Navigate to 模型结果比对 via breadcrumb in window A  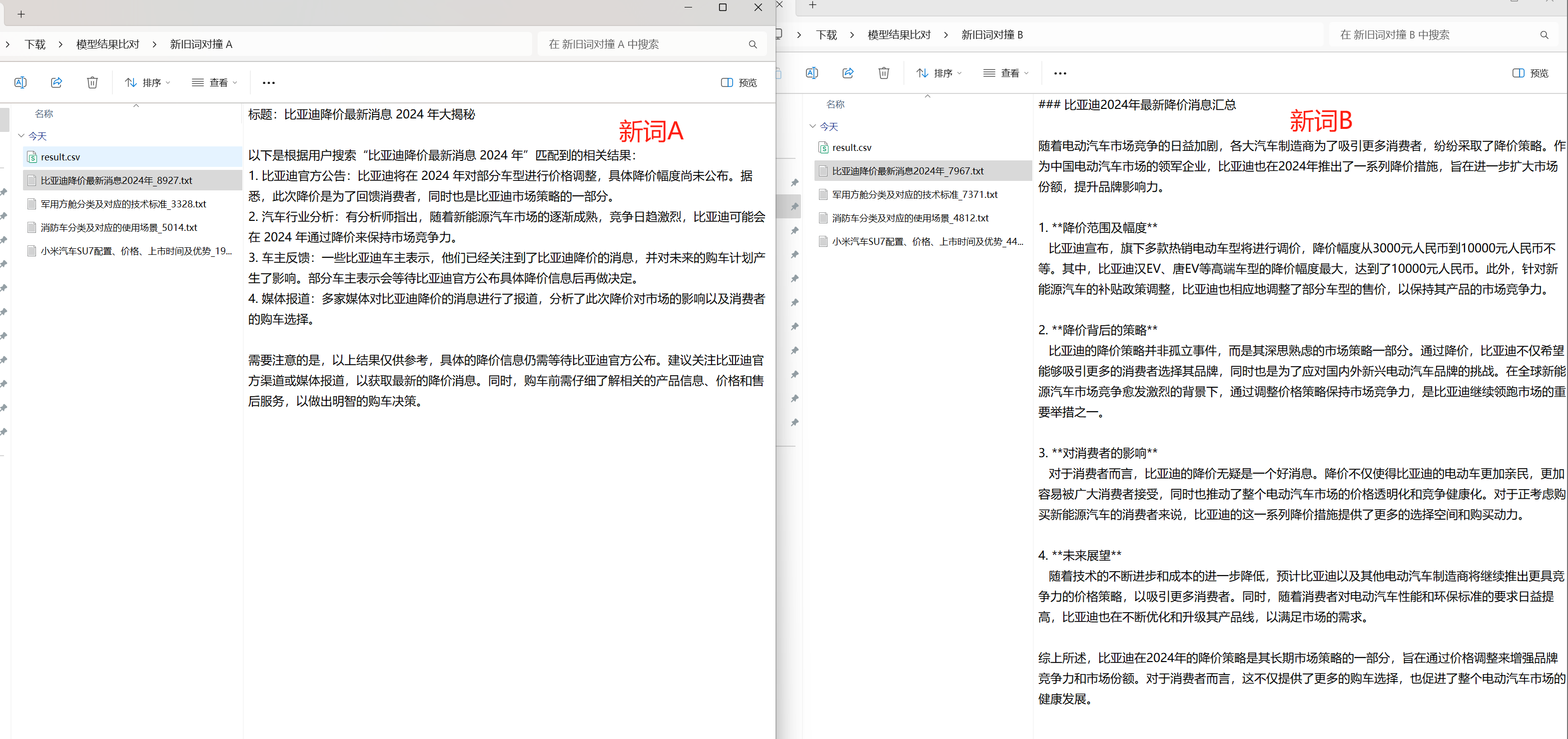tap(107, 44)
